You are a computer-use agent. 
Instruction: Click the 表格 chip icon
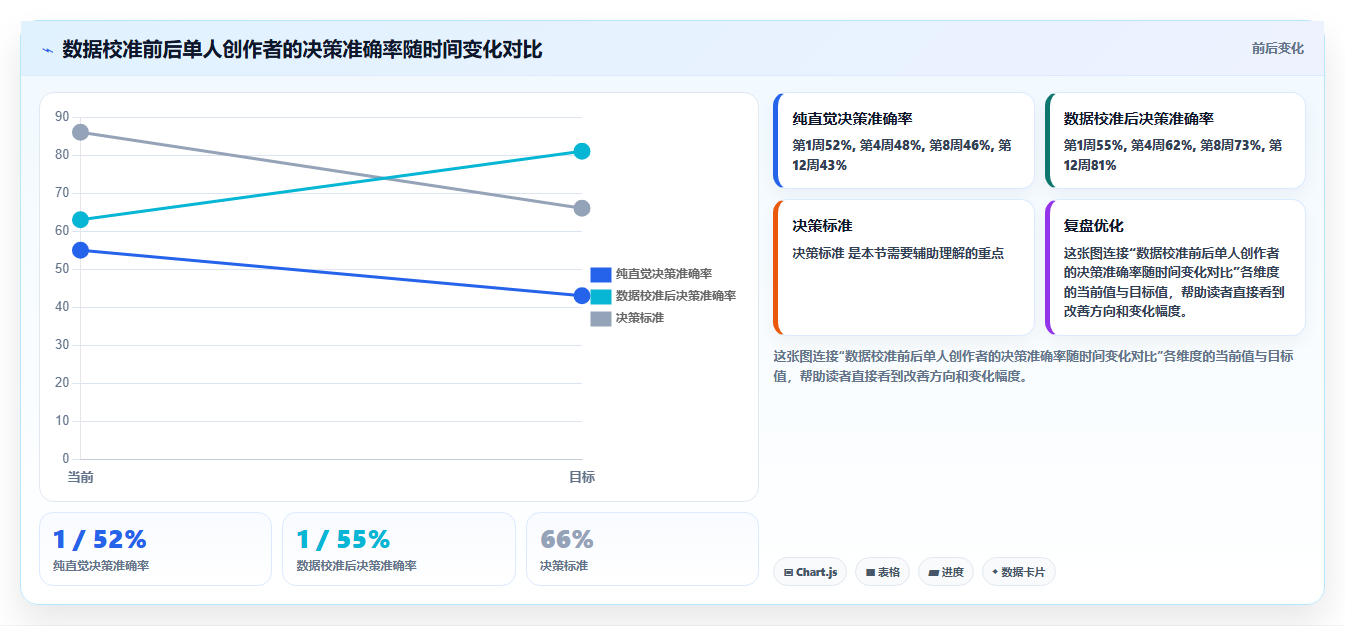click(x=870, y=573)
